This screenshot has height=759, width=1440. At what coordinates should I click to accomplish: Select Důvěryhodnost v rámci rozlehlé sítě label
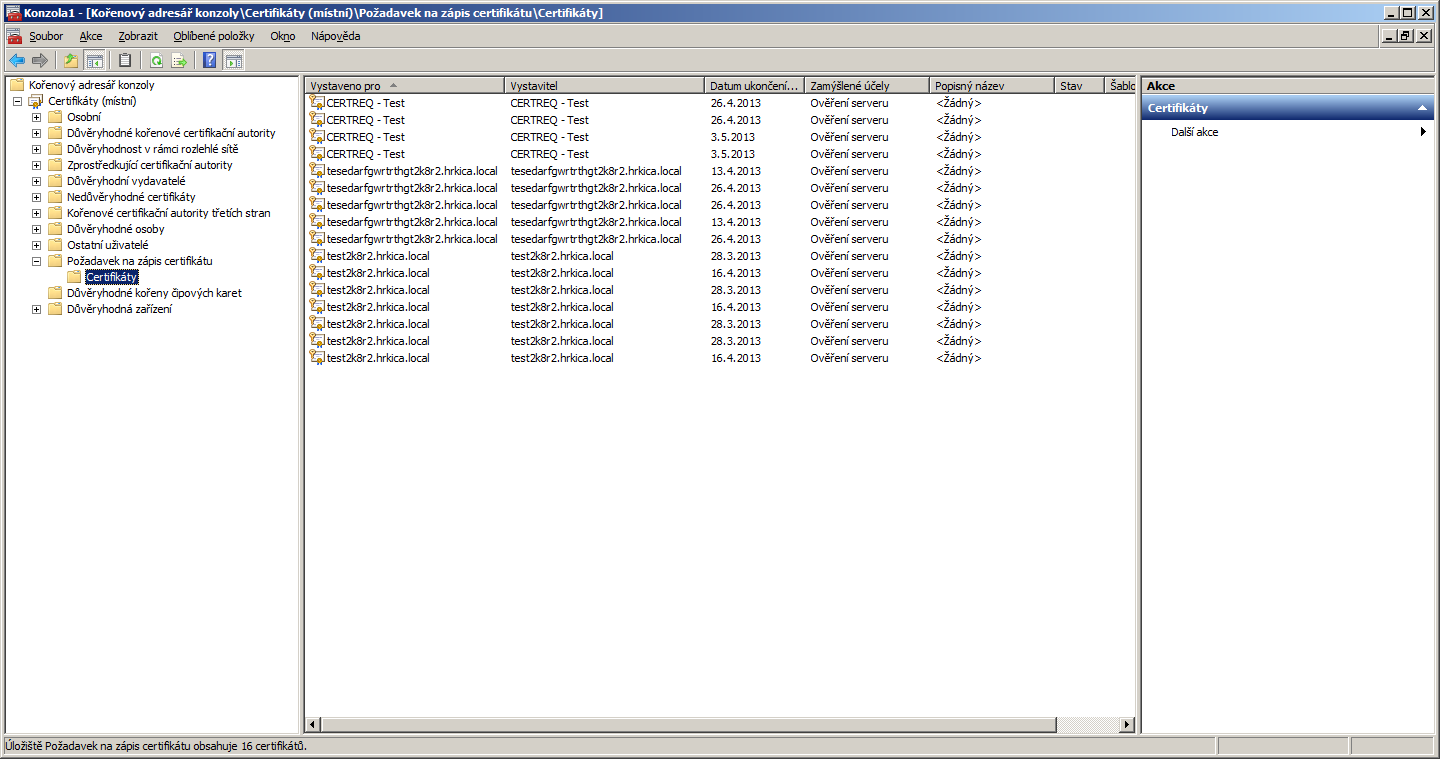153,149
